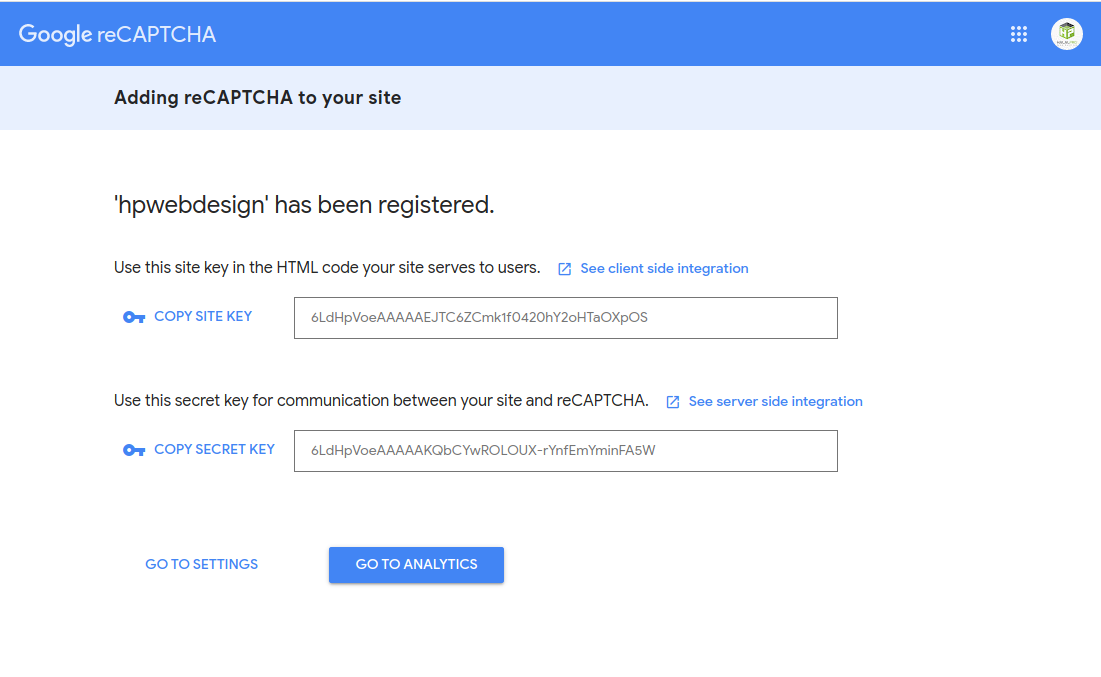Click external-link icon before server side integration
This screenshot has height=677, width=1101.
click(x=673, y=402)
